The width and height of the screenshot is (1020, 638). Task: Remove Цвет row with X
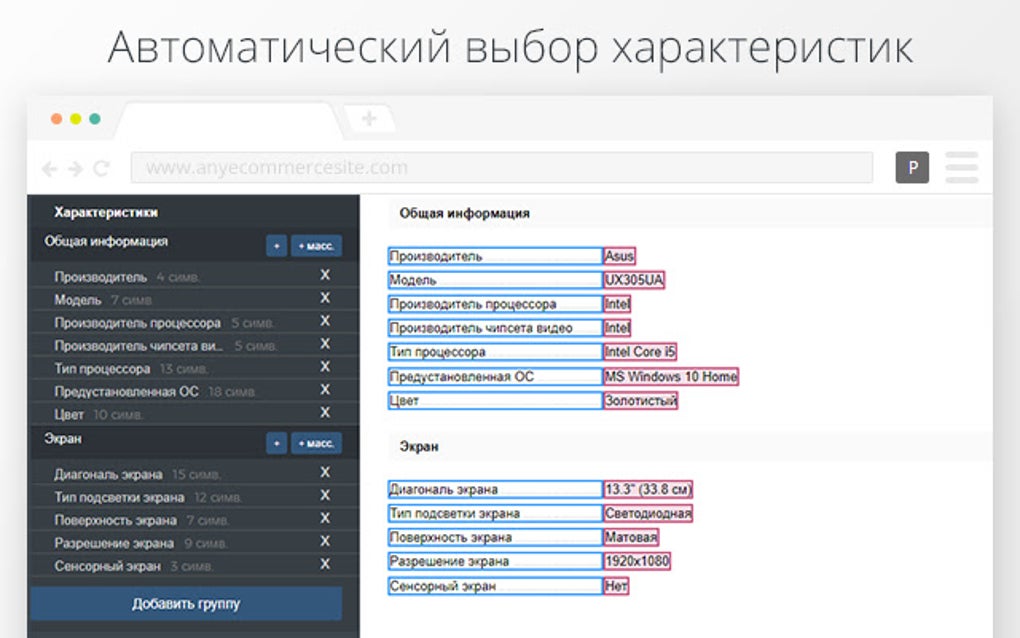325,413
